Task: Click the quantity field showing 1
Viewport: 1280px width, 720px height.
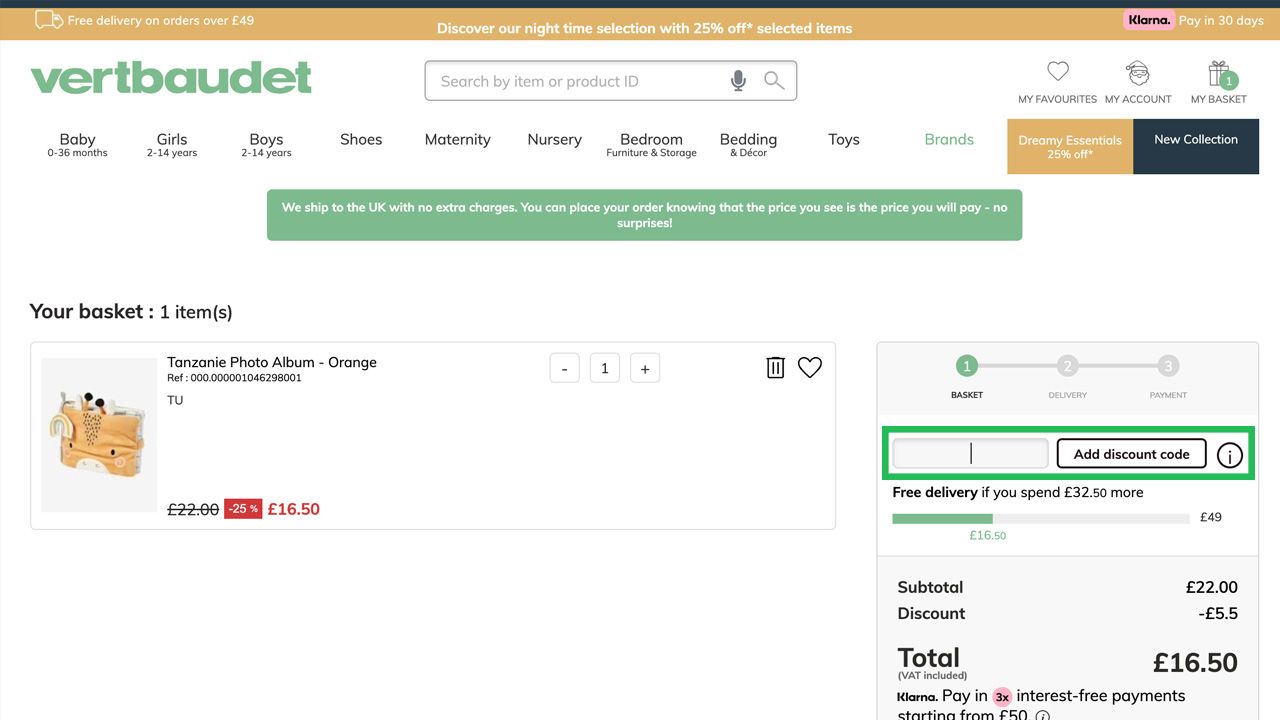Action: [604, 368]
